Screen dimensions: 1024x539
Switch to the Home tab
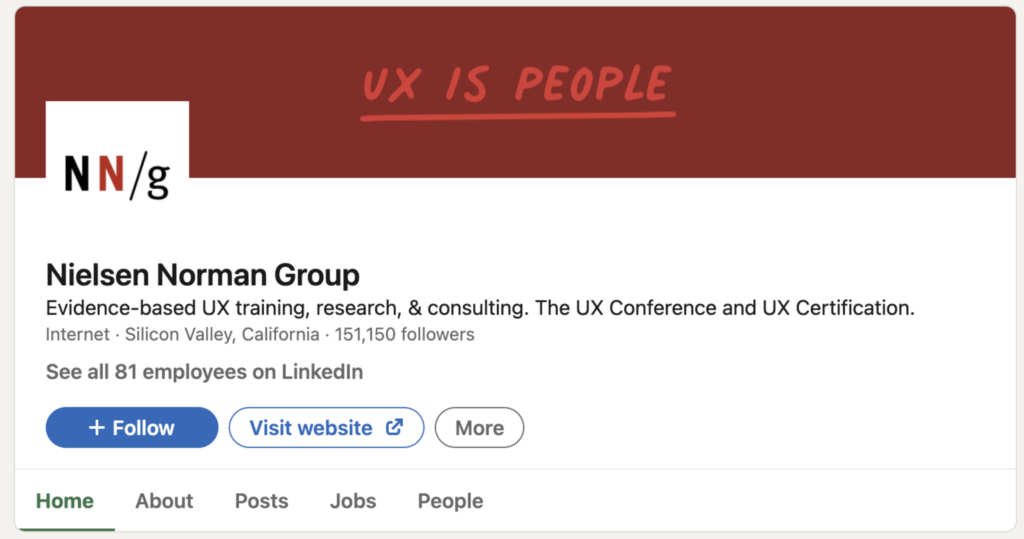tap(65, 501)
